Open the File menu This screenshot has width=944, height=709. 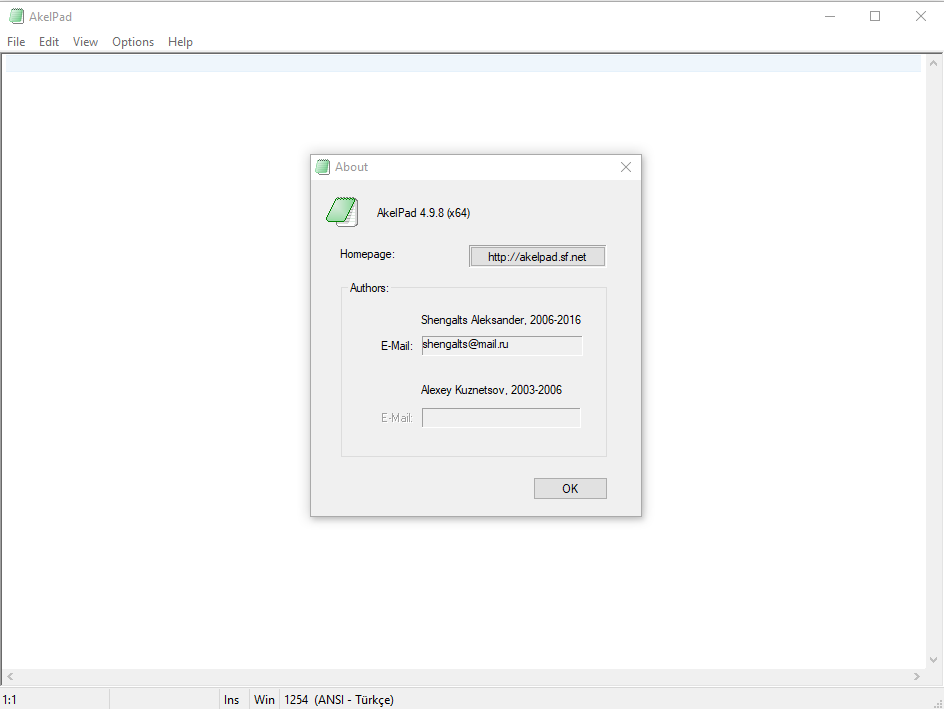(x=16, y=42)
